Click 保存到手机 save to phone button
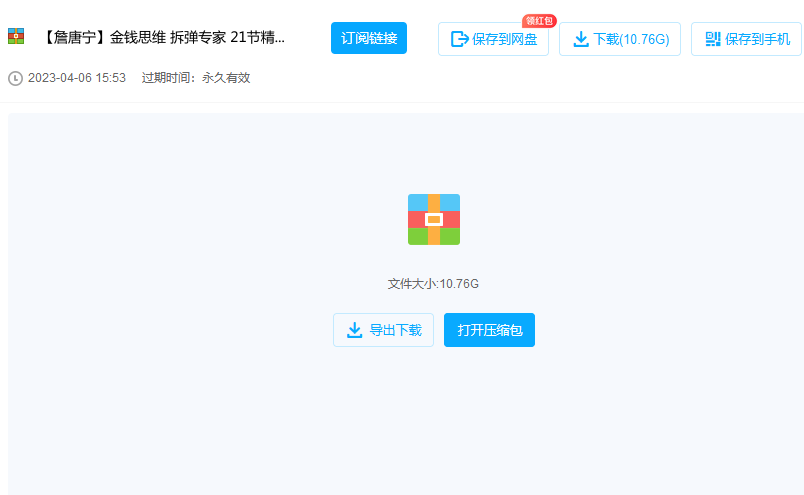804x495 pixels. 747,39
